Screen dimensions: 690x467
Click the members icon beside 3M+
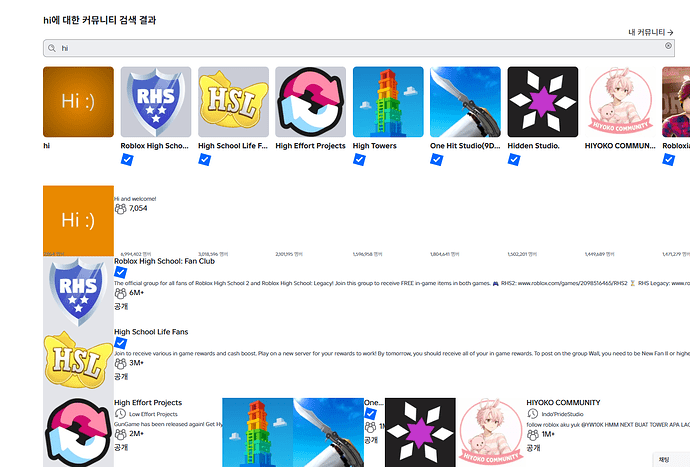pos(120,364)
